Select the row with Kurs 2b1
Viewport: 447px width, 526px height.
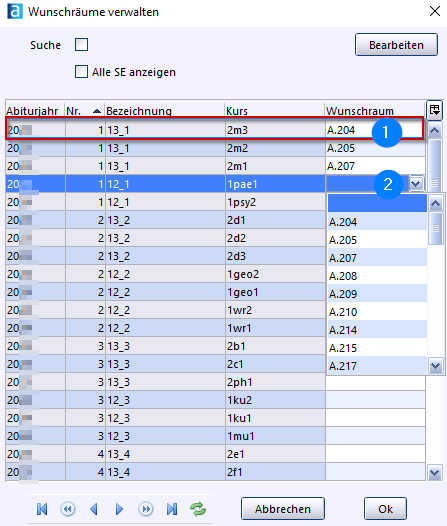click(x=166, y=346)
